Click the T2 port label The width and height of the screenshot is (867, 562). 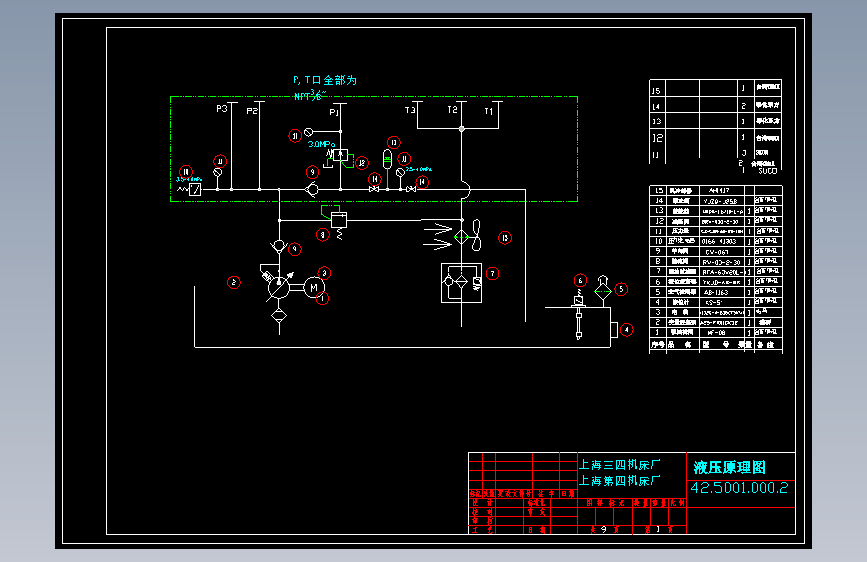point(452,110)
